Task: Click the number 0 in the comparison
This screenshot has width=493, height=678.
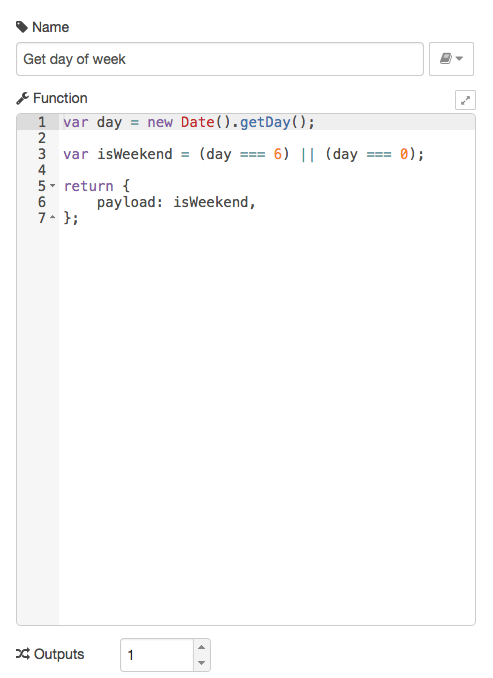Action: tap(404, 154)
